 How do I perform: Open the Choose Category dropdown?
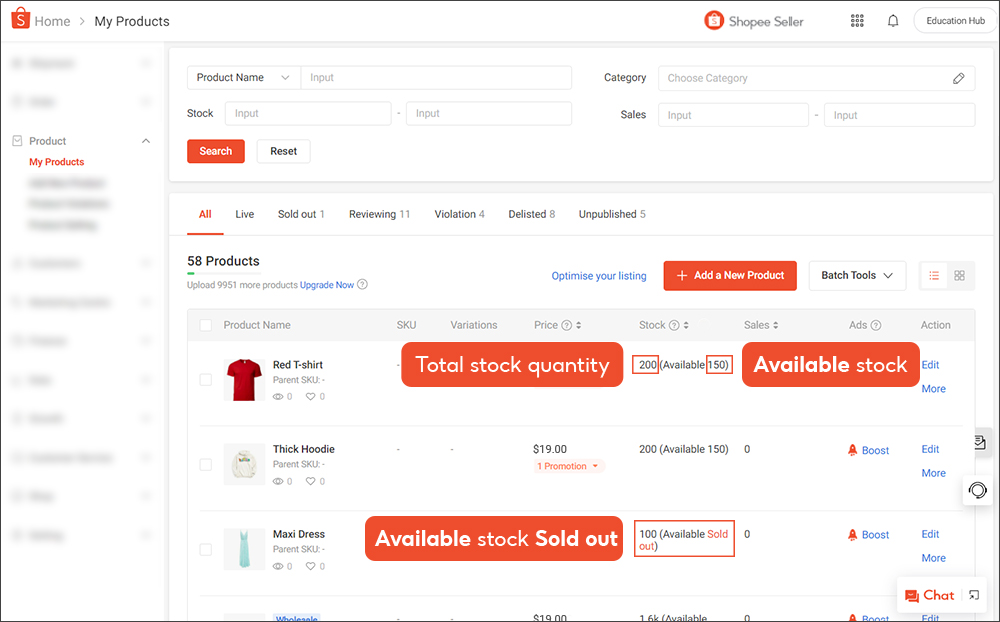click(816, 78)
